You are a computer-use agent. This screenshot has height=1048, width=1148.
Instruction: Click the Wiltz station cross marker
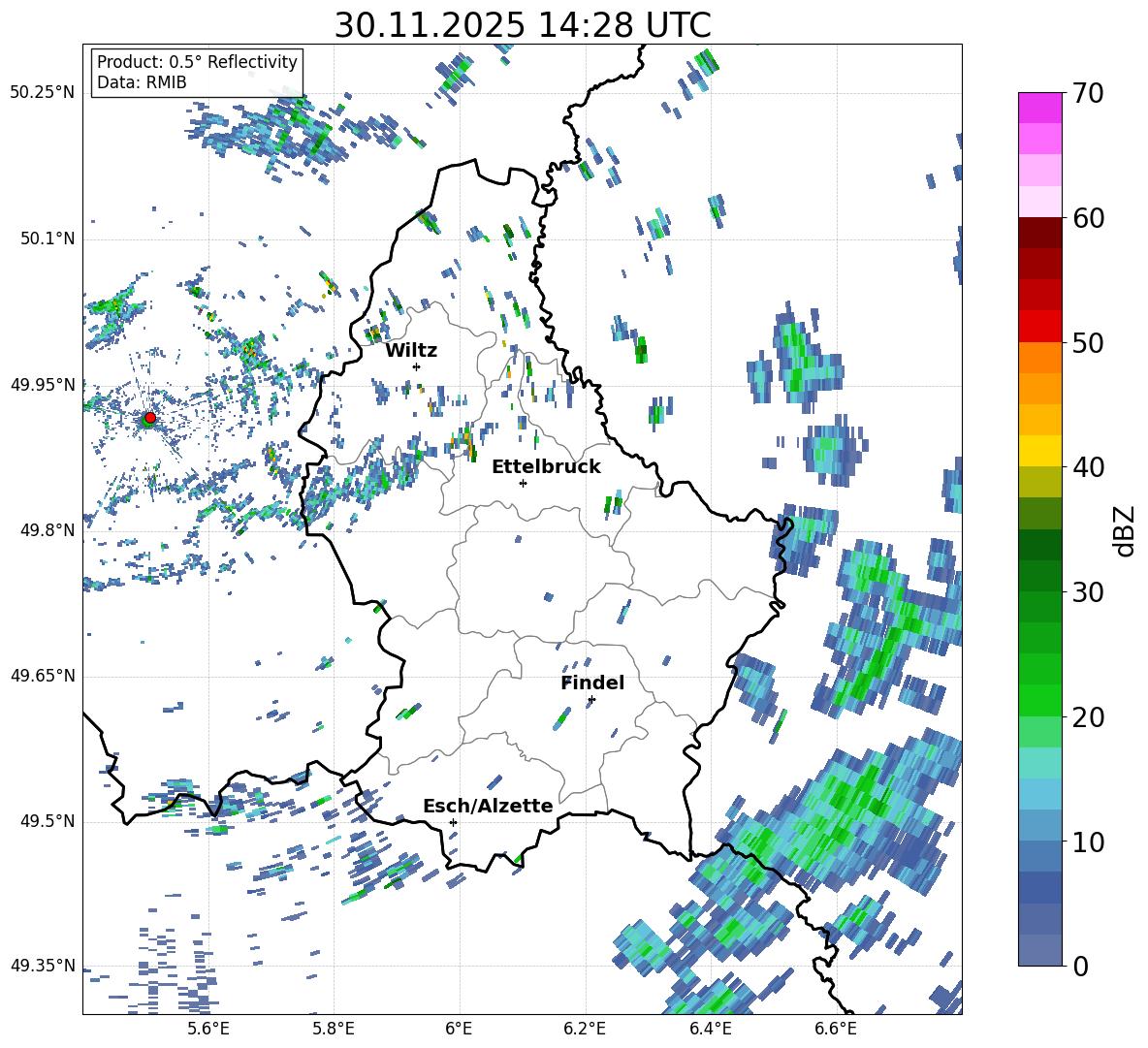(x=417, y=366)
